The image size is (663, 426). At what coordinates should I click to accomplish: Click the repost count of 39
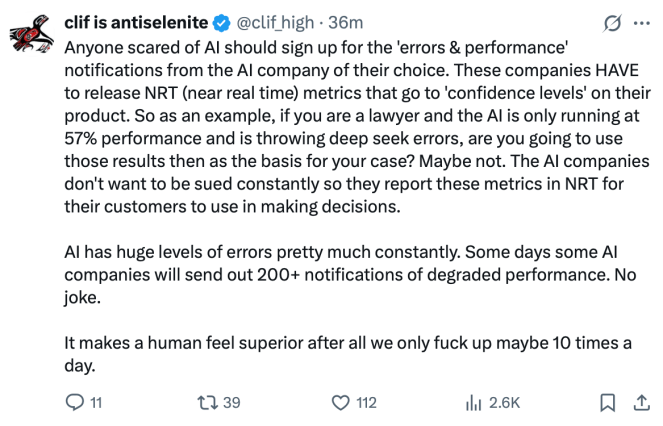pos(231,403)
